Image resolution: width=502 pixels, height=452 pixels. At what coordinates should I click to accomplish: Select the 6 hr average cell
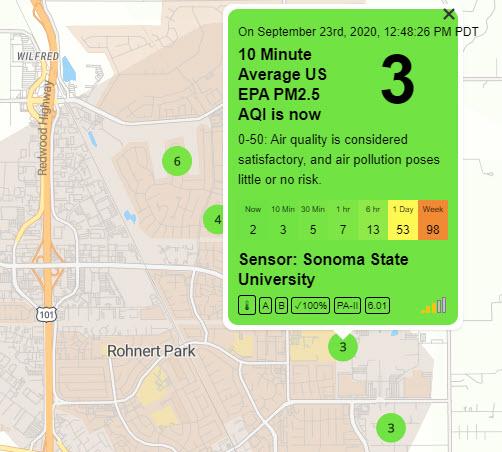[373, 220]
